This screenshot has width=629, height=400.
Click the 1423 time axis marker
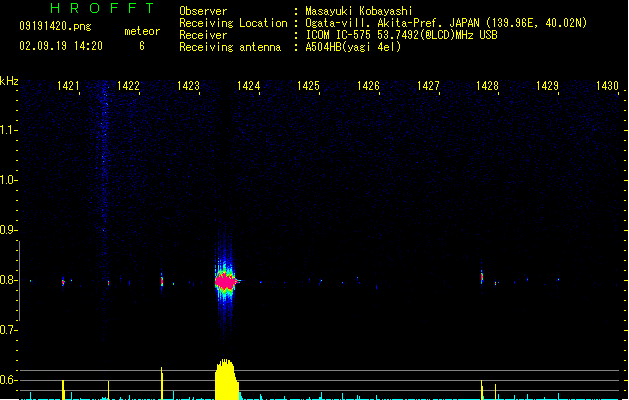click(189, 86)
